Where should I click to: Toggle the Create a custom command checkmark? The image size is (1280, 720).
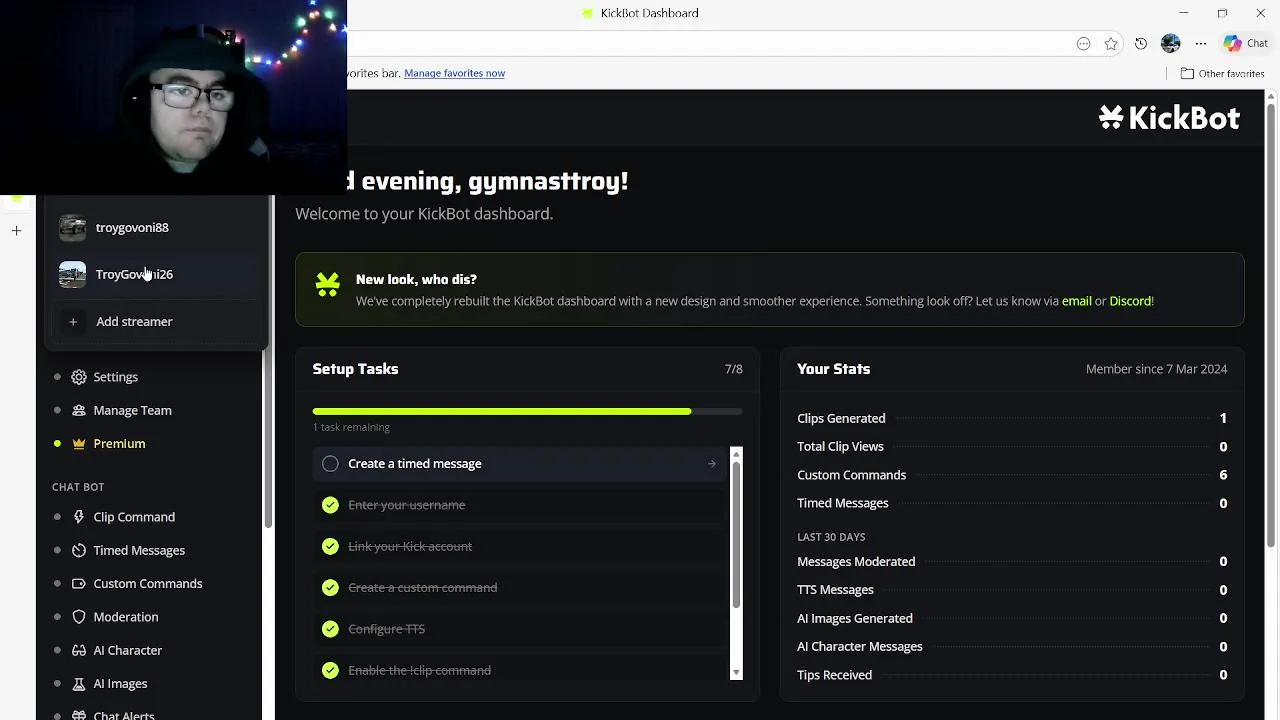330,587
